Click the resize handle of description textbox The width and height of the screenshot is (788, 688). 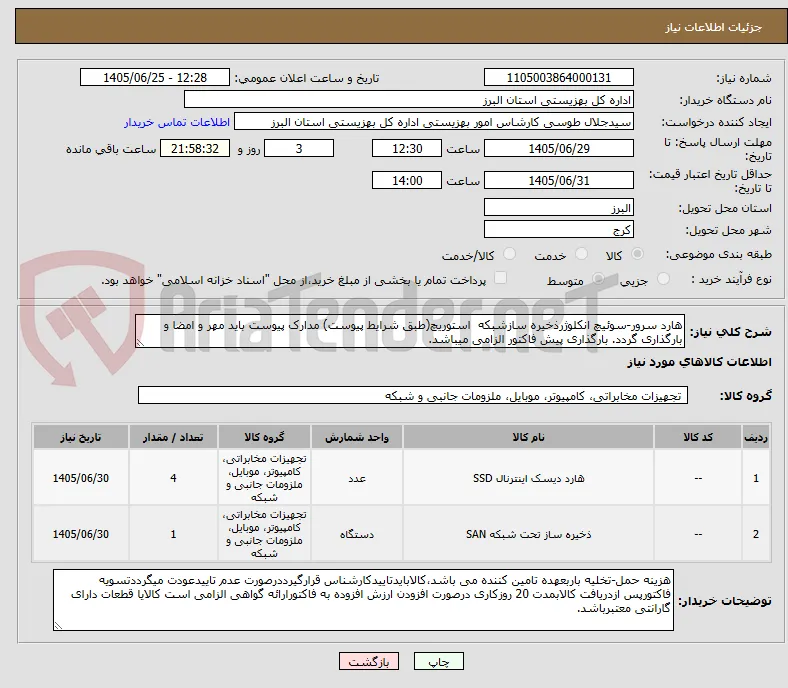[x=140, y=343]
